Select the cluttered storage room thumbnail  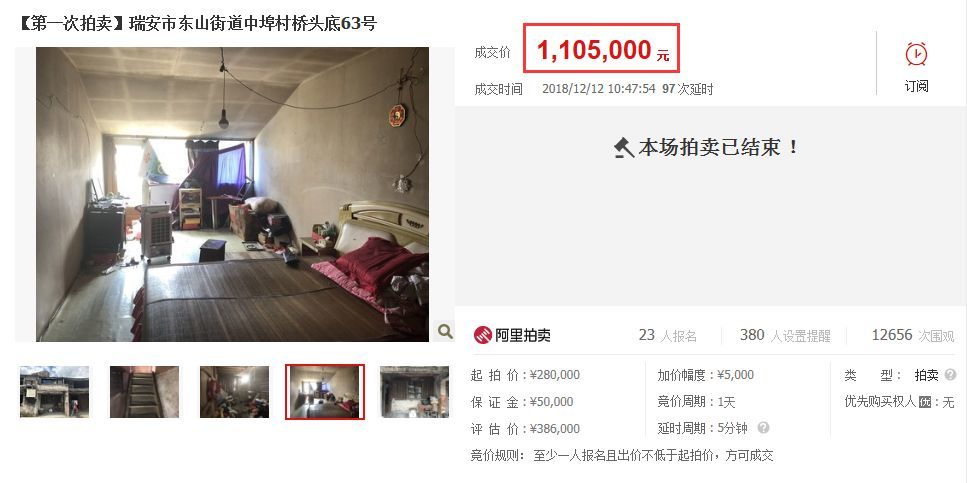point(234,392)
